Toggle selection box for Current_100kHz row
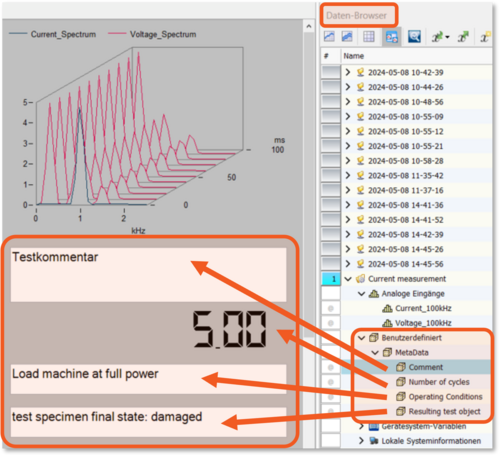The width and height of the screenshot is (500, 456). coord(331,308)
